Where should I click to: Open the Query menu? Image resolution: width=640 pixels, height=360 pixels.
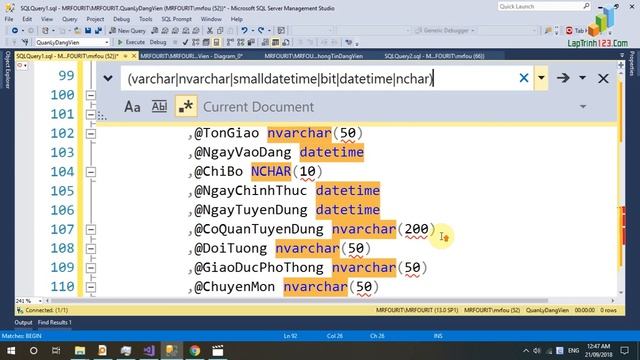[x=69, y=19]
